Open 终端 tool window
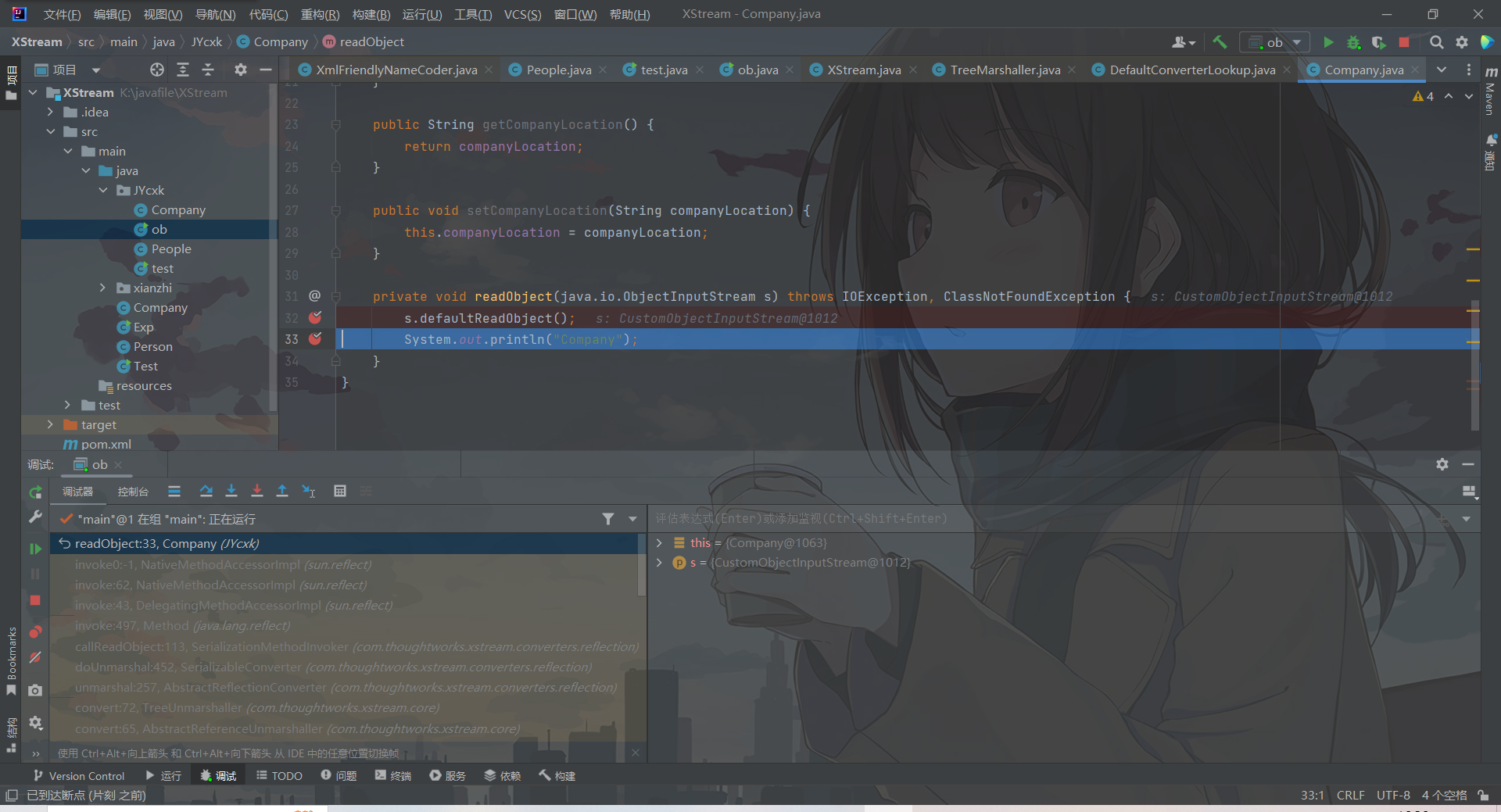 393,776
